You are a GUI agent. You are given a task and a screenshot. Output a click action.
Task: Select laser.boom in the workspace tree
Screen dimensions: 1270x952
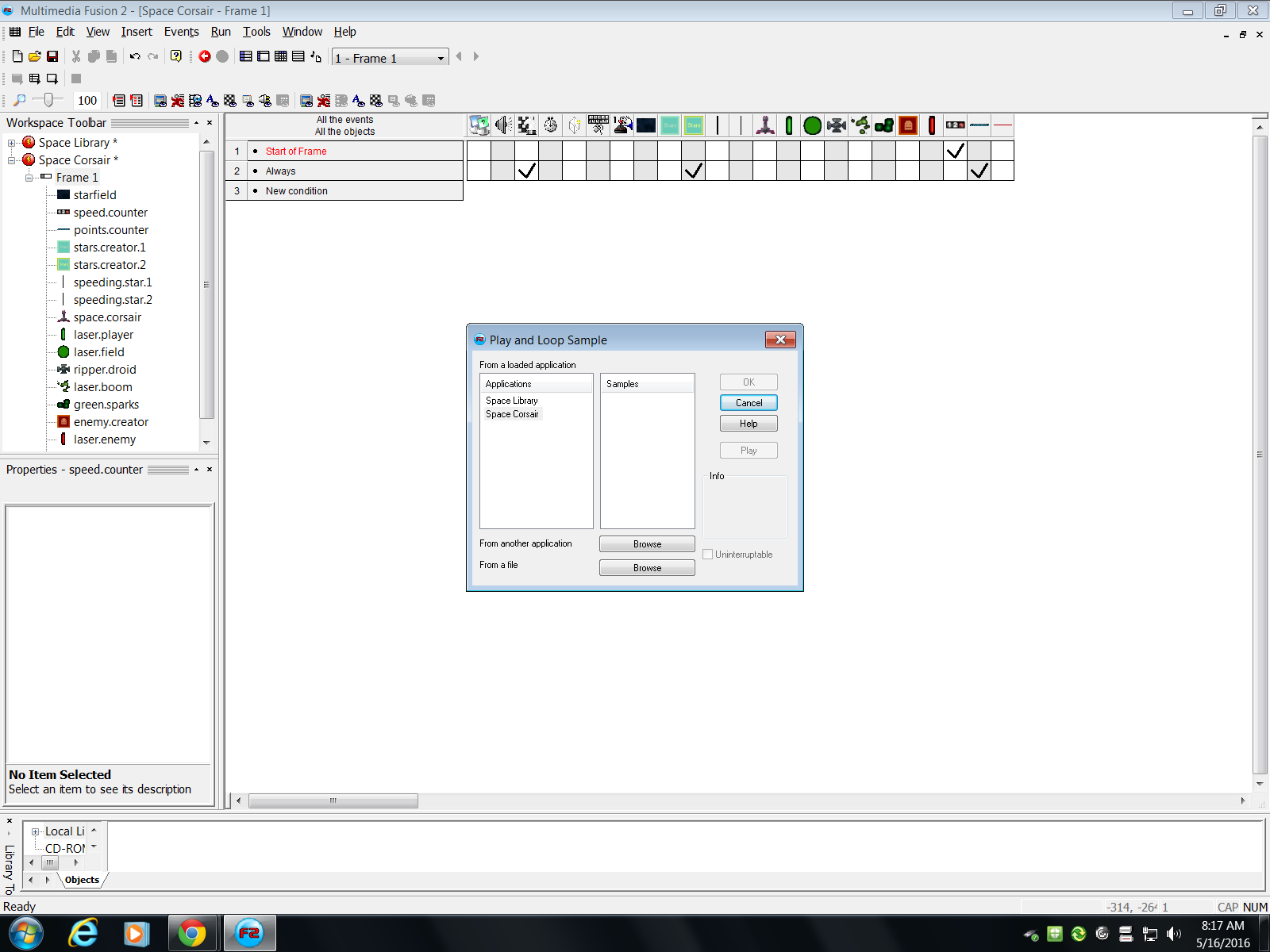click(x=103, y=387)
